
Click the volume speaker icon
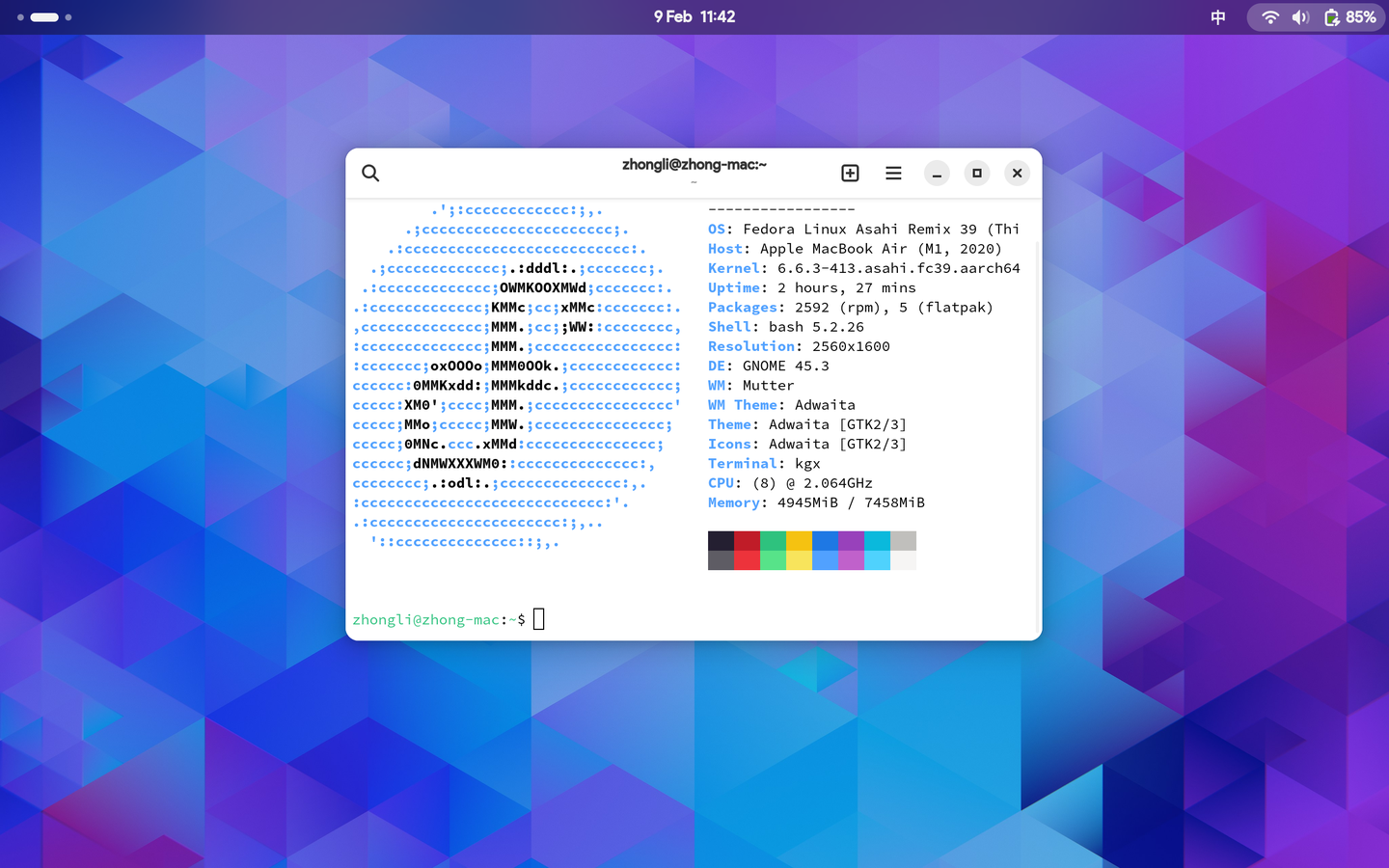tap(1300, 17)
